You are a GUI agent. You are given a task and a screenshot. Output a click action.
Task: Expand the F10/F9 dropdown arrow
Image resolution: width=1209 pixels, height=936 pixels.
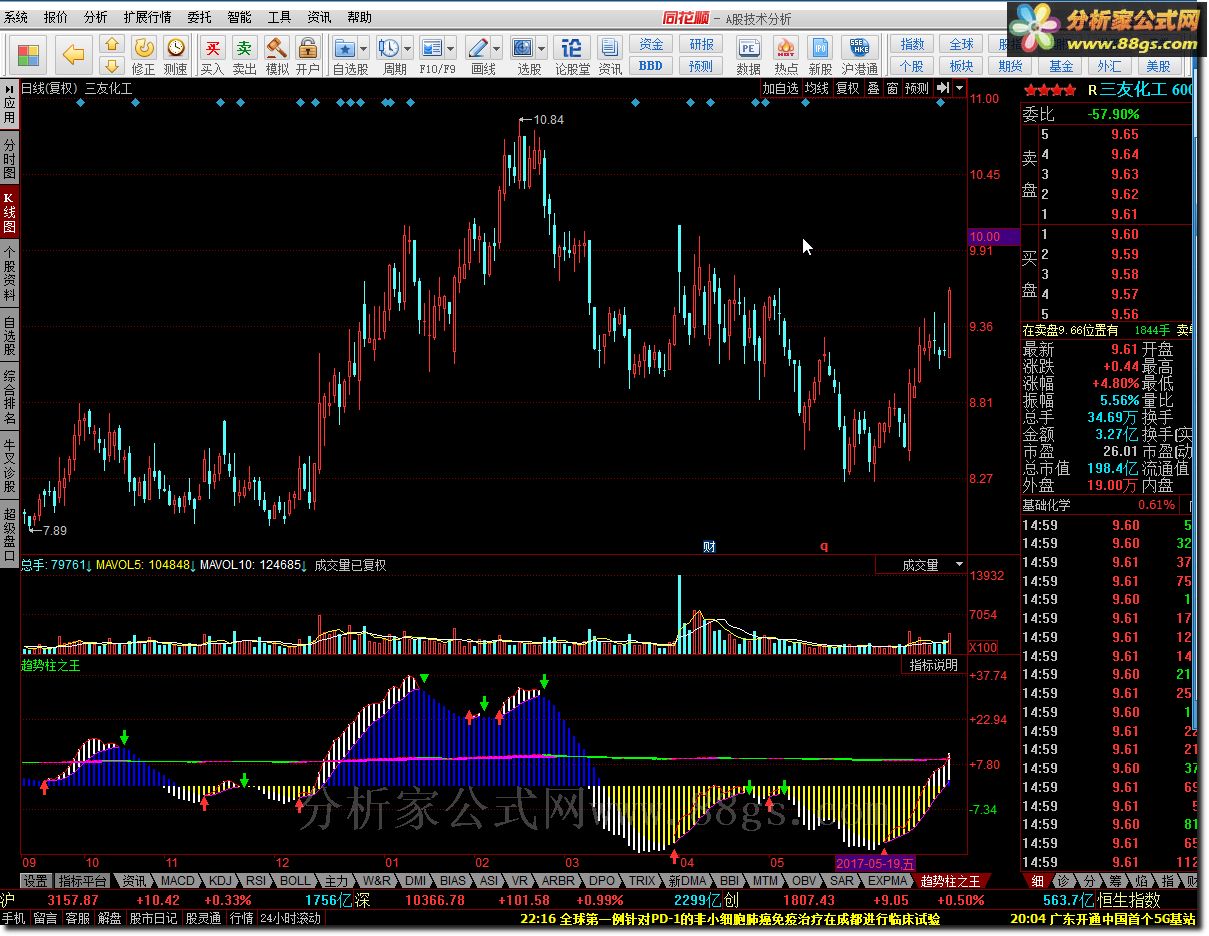pos(451,48)
